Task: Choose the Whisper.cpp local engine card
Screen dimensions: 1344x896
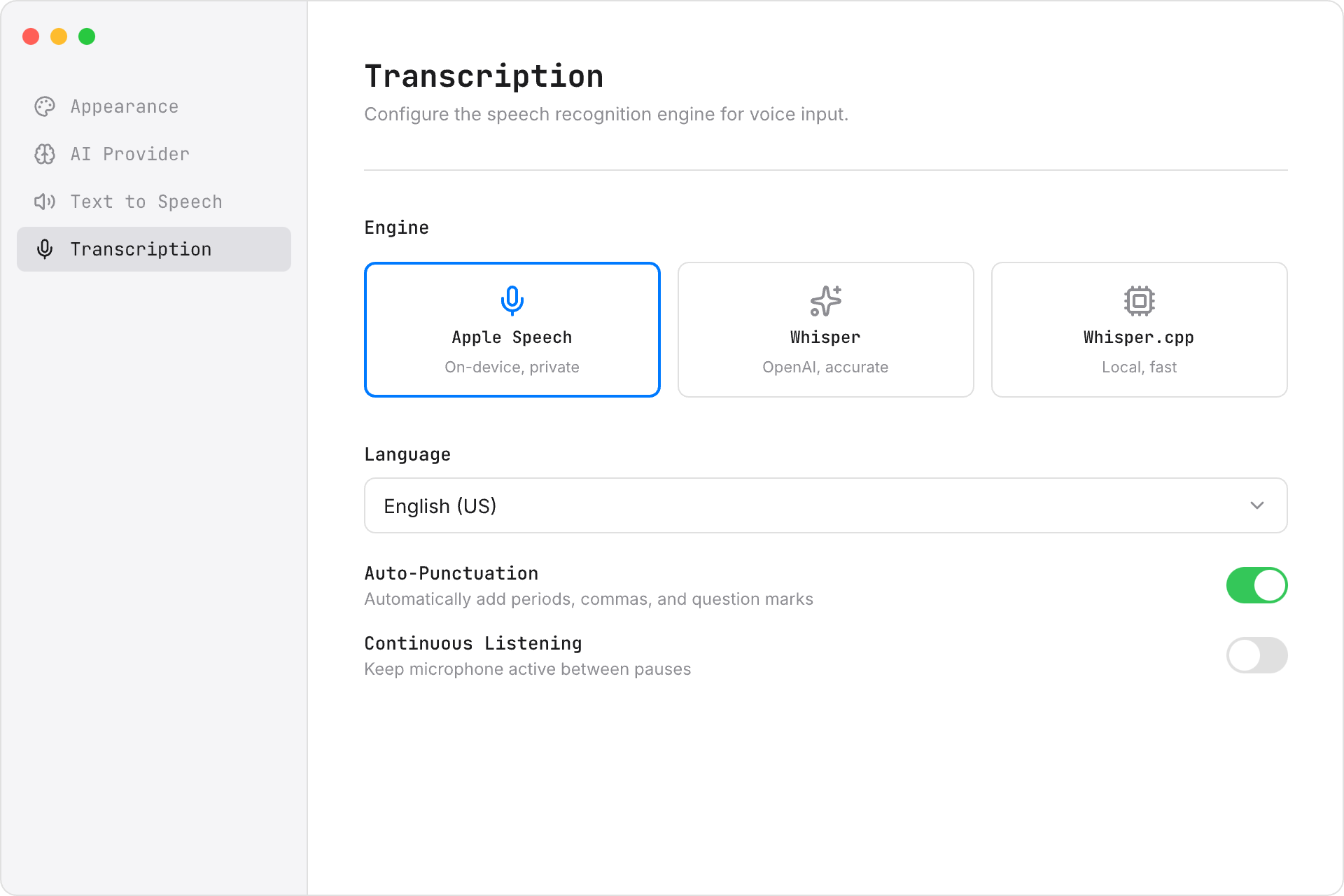Action: pos(1140,330)
